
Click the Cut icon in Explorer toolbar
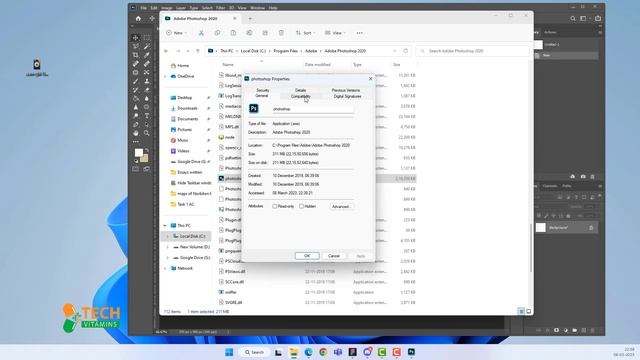point(201,33)
